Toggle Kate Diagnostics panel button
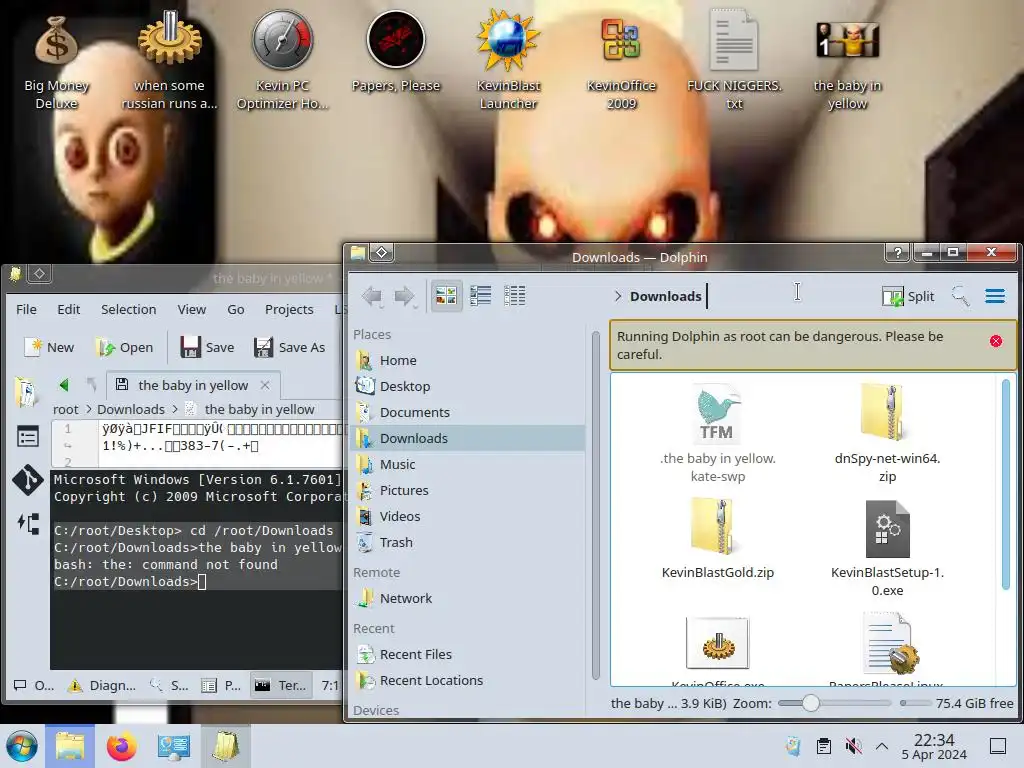This screenshot has height=768, width=1024. point(103,685)
